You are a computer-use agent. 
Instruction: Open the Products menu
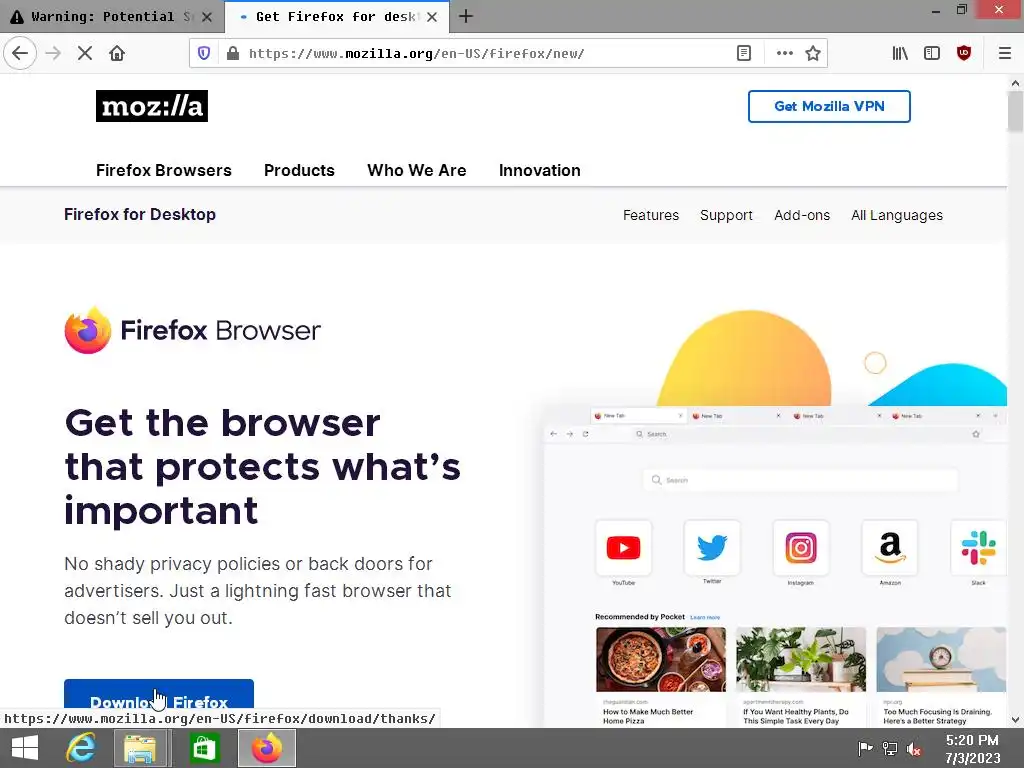299,170
